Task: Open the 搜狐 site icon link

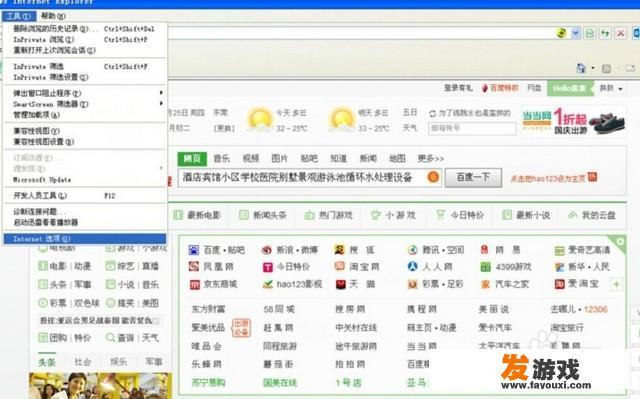Action: tap(340, 250)
